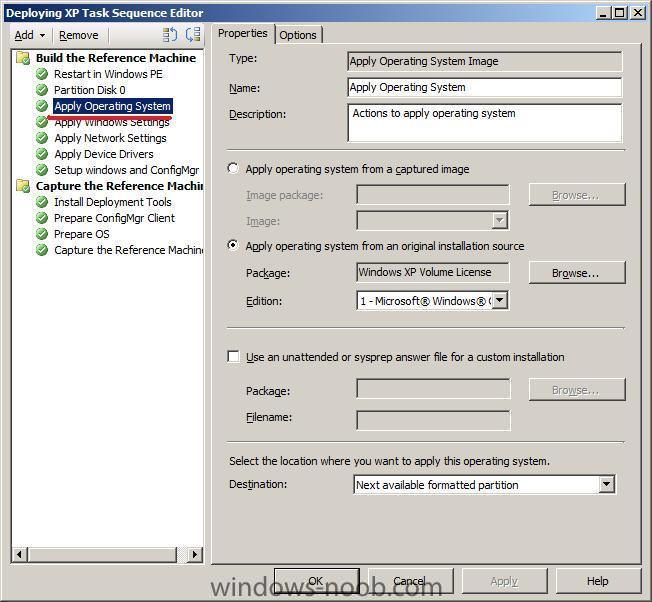Select Restart in Windows PE step
This screenshot has height=602, width=652.
tap(108, 74)
